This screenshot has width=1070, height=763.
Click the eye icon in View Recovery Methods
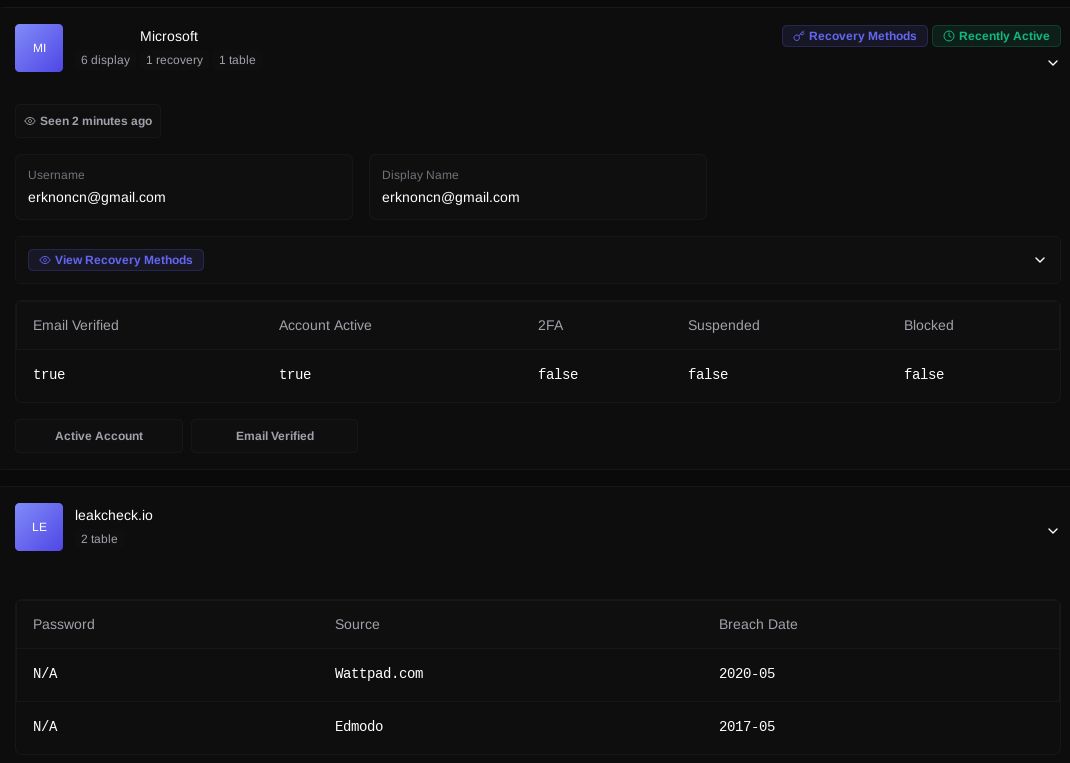(x=45, y=260)
